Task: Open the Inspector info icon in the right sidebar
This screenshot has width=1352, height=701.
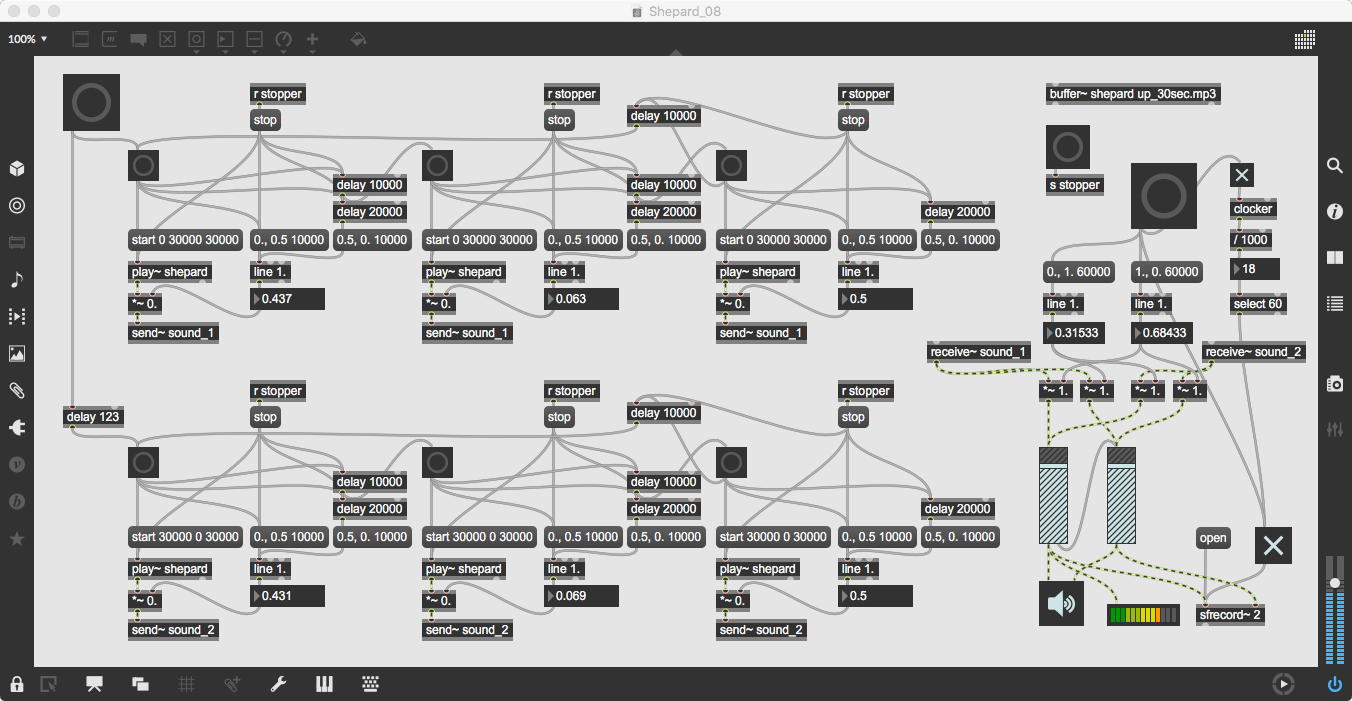Action: click(1334, 211)
